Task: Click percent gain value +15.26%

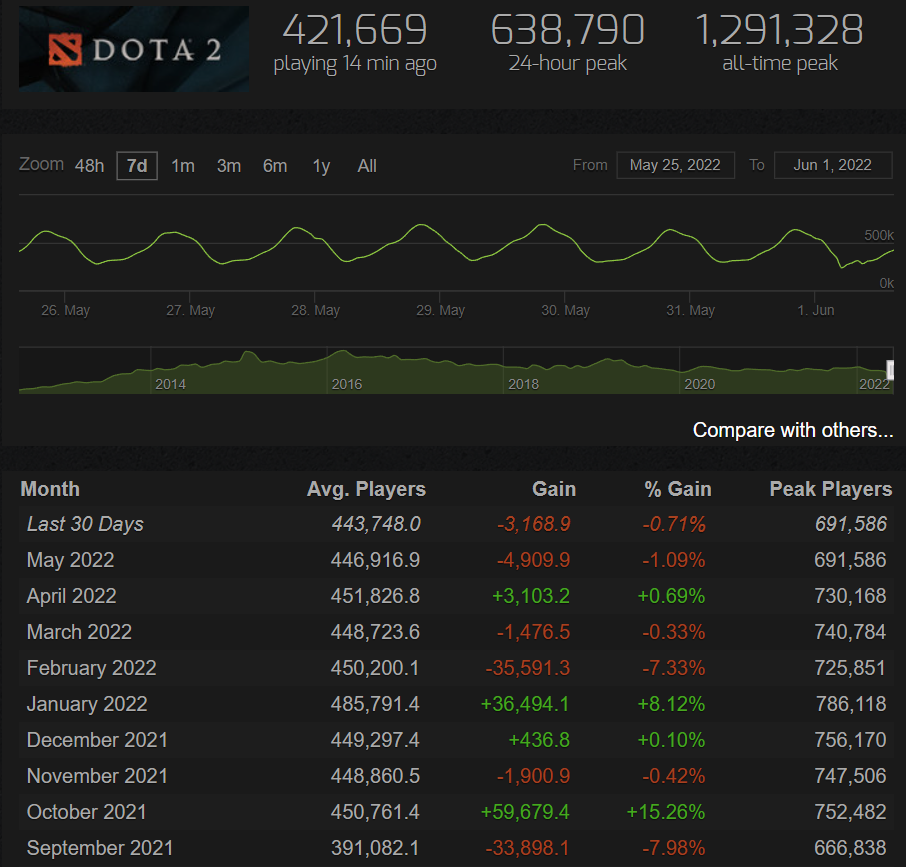Action: click(666, 812)
